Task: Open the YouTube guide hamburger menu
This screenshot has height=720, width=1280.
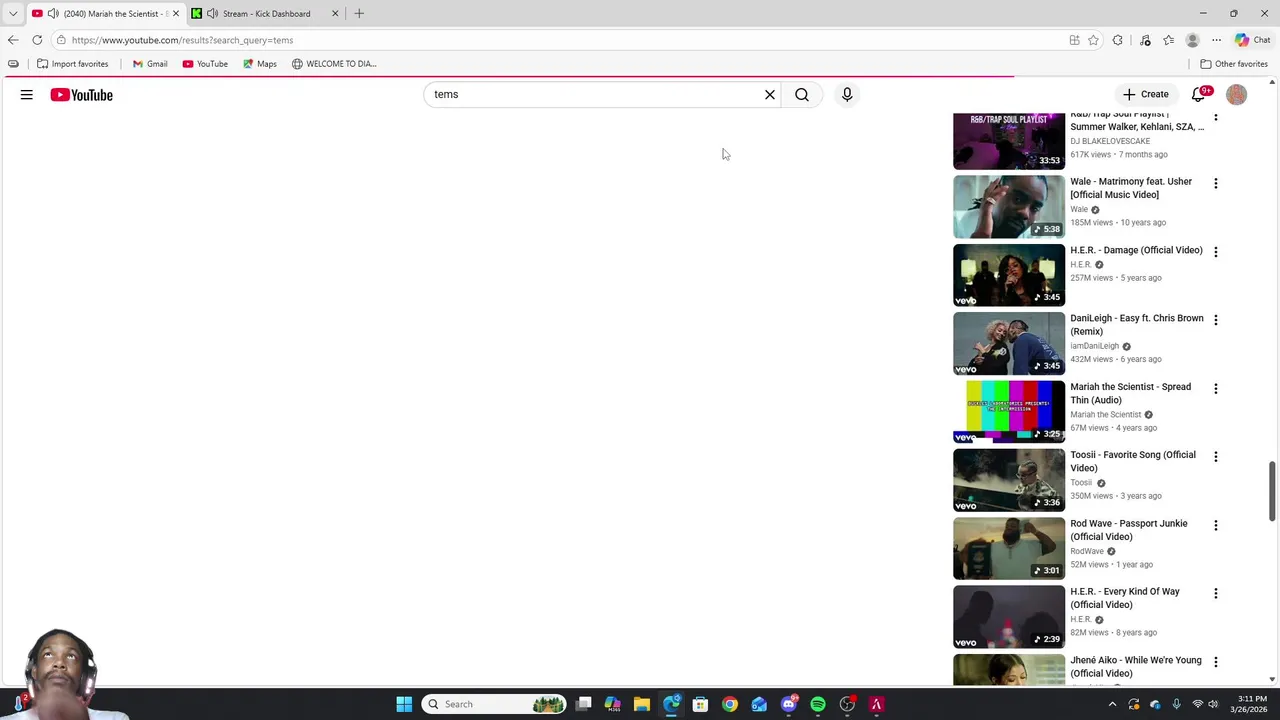Action: coord(27,95)
